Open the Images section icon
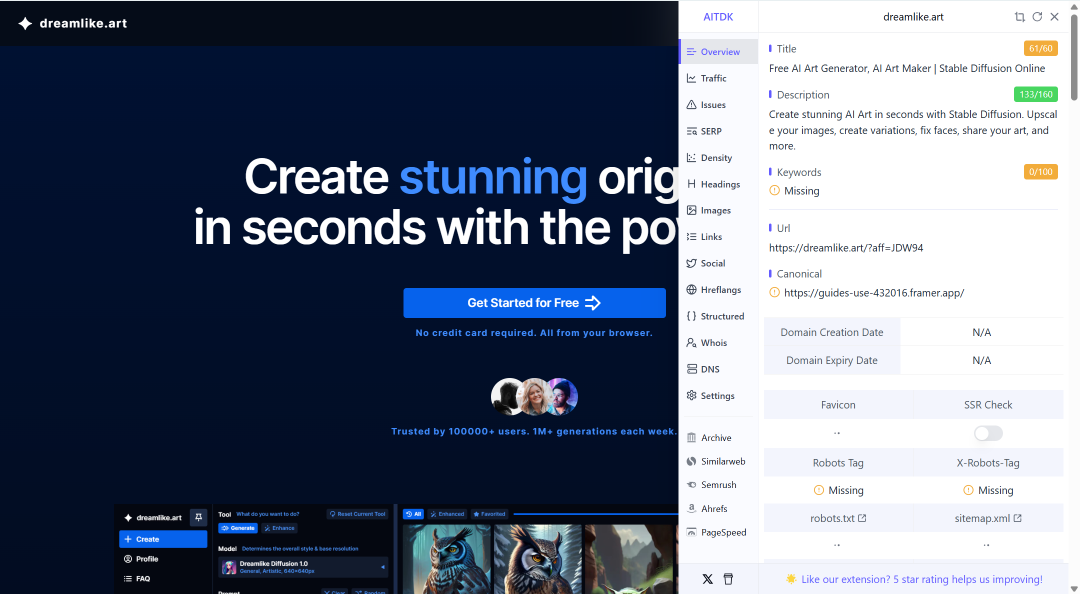Image resolution: width=1080 pixels, height=594 pixels. 692,210
